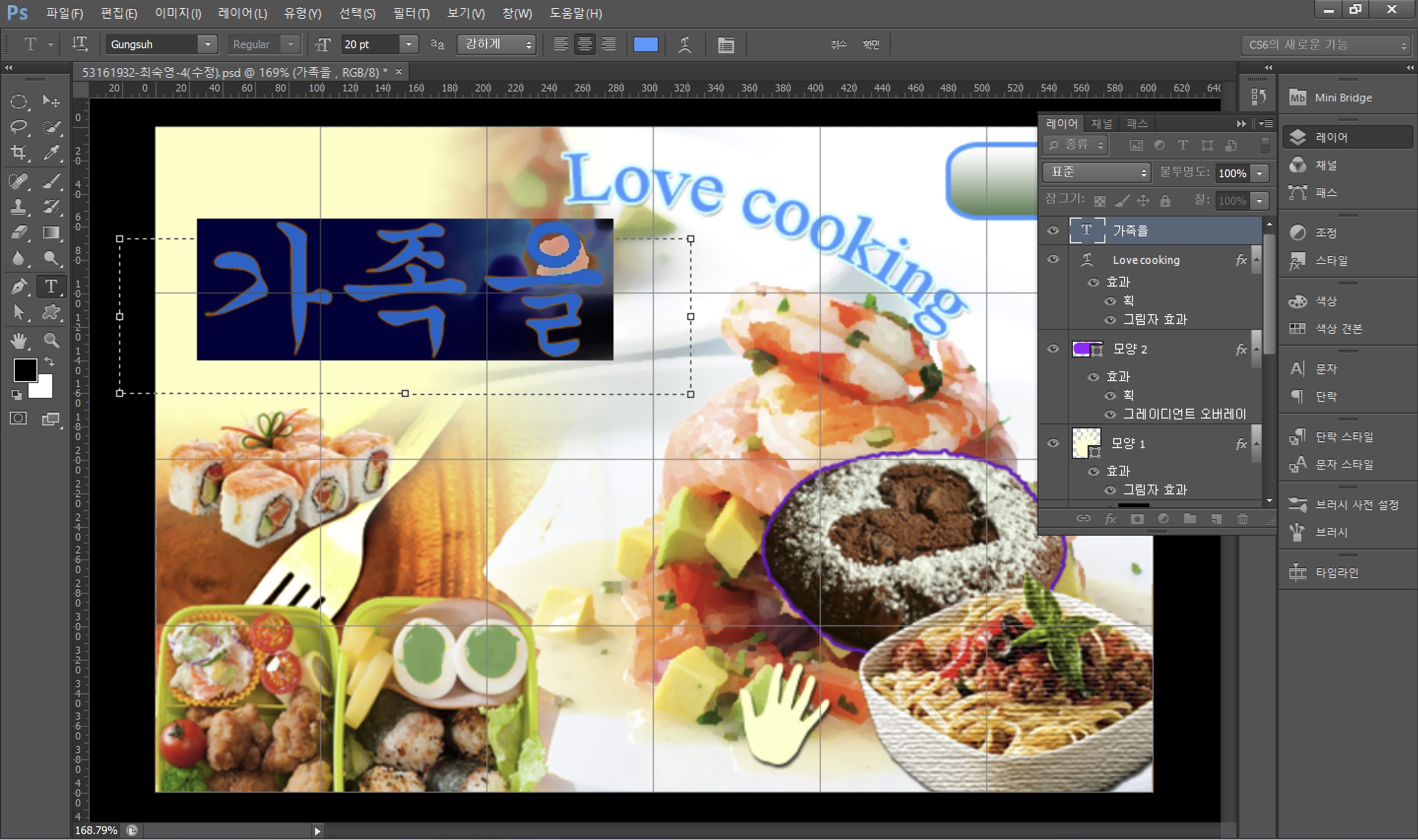Toggle 그레이디언트 오버레이 effect visibility
Screen dimensions: 1418x840
(x=1110, y=415)
